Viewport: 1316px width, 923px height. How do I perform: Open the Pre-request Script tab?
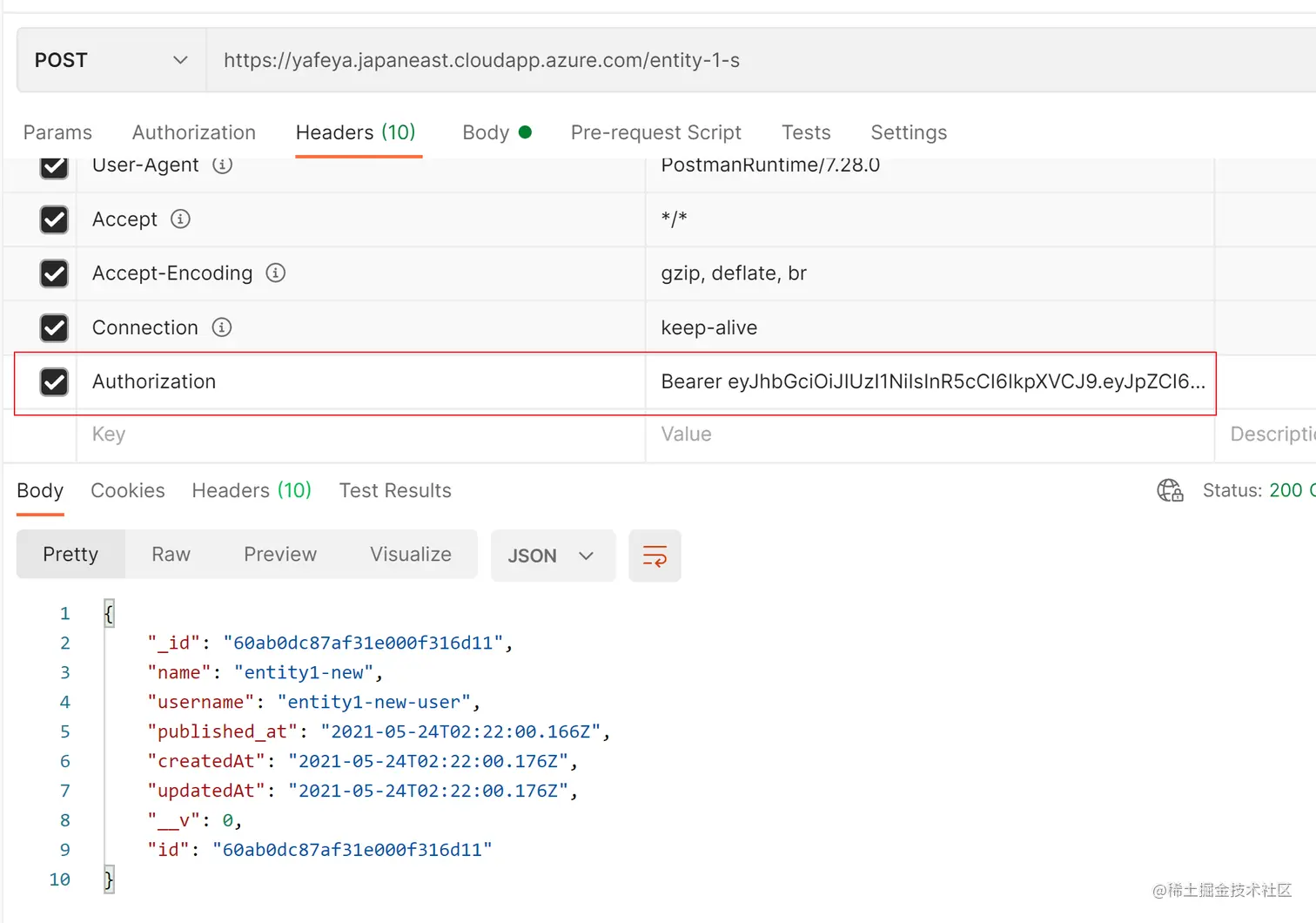point(655,132)
